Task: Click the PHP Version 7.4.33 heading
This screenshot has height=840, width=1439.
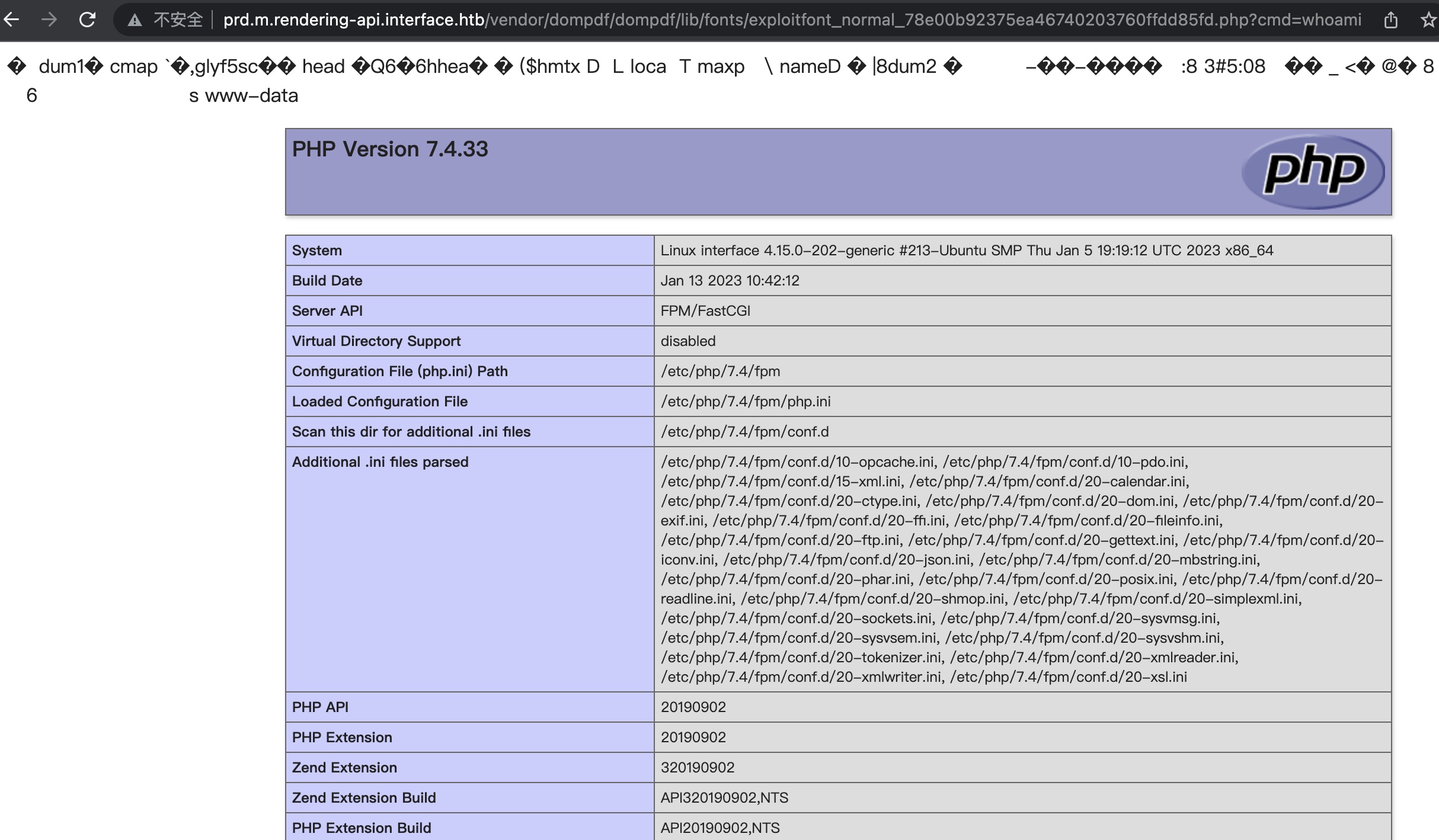Action: coord(390,149)
